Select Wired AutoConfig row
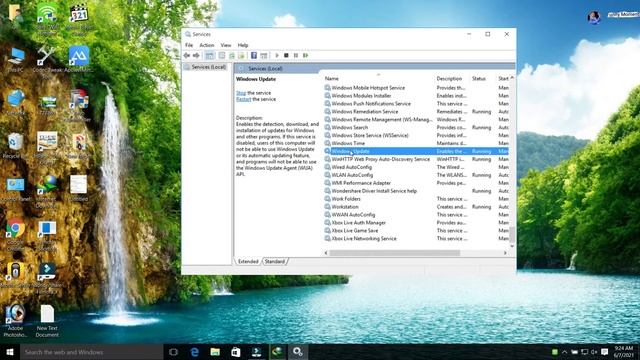Image resolution: width=640 pixels, height=360 pixels. [x=416, y=167]
